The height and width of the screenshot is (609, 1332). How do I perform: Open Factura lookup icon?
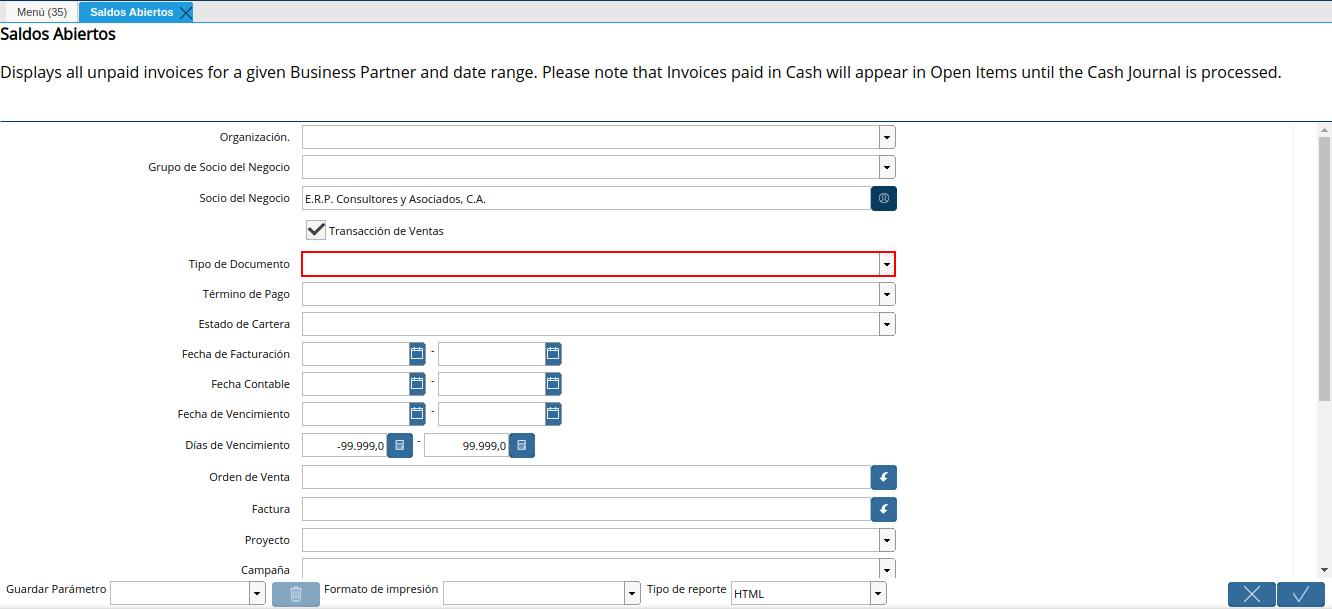pos(884,509)
